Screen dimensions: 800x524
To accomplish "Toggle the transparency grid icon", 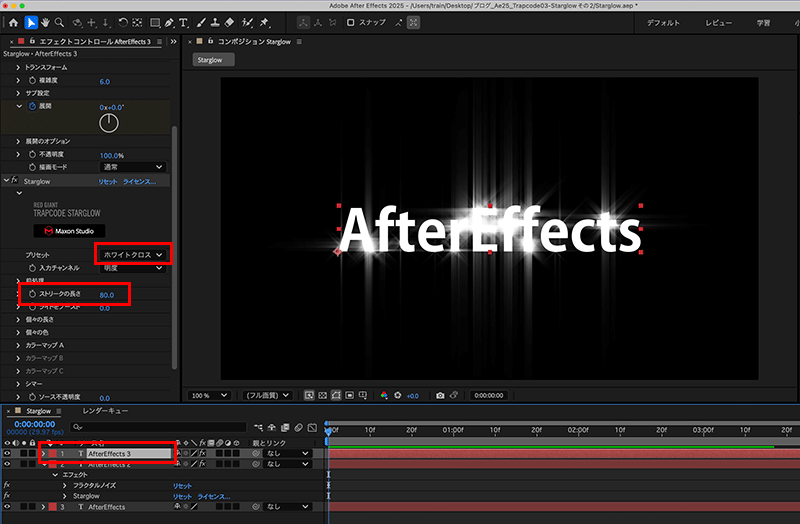I will [x=322, y=395].
